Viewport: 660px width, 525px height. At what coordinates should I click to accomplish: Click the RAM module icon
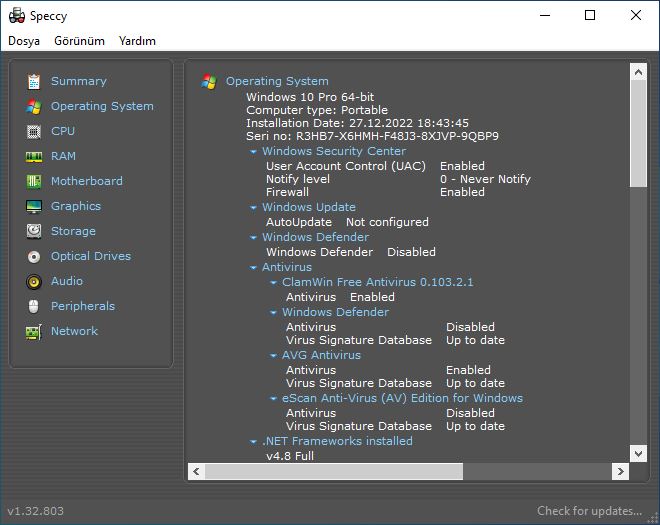[34, 157]
